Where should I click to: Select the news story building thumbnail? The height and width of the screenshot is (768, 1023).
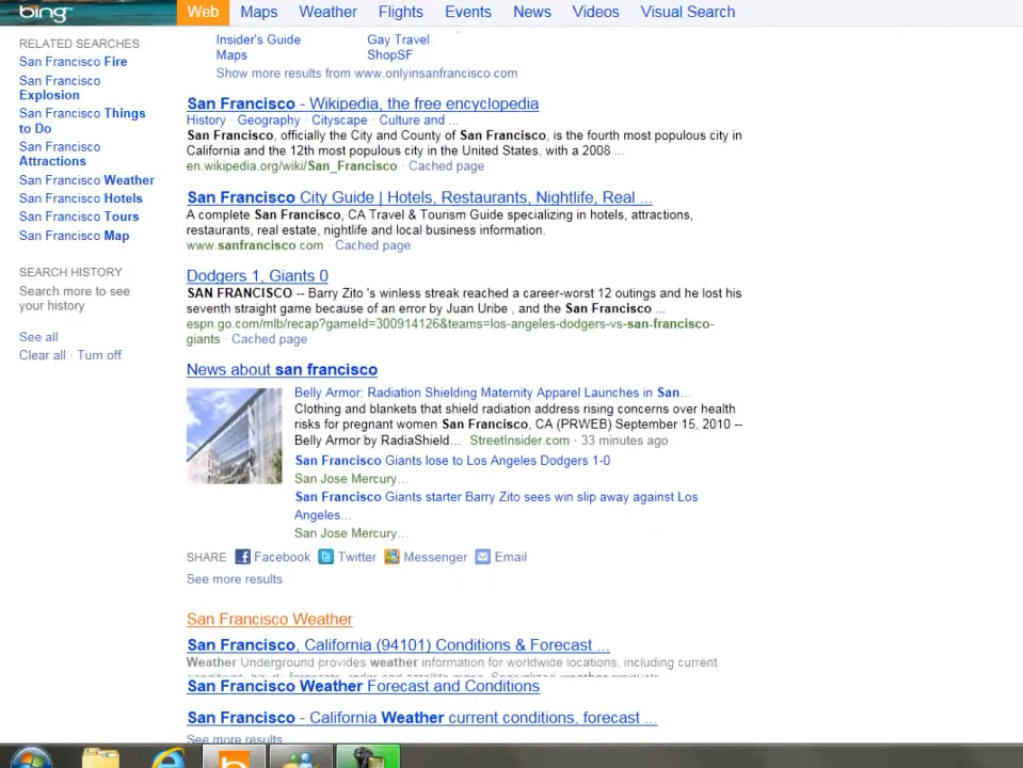click(234, 435)
